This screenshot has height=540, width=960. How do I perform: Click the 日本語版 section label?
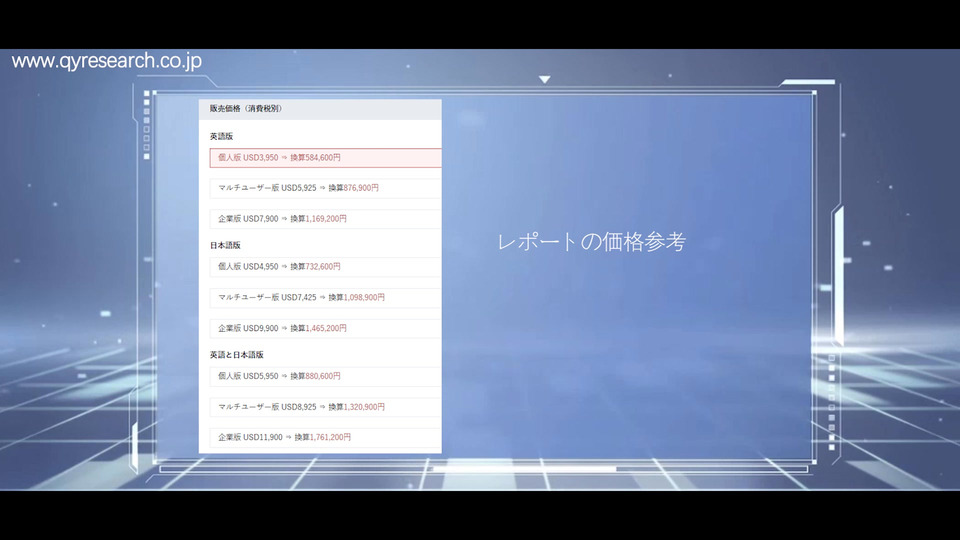225,245
